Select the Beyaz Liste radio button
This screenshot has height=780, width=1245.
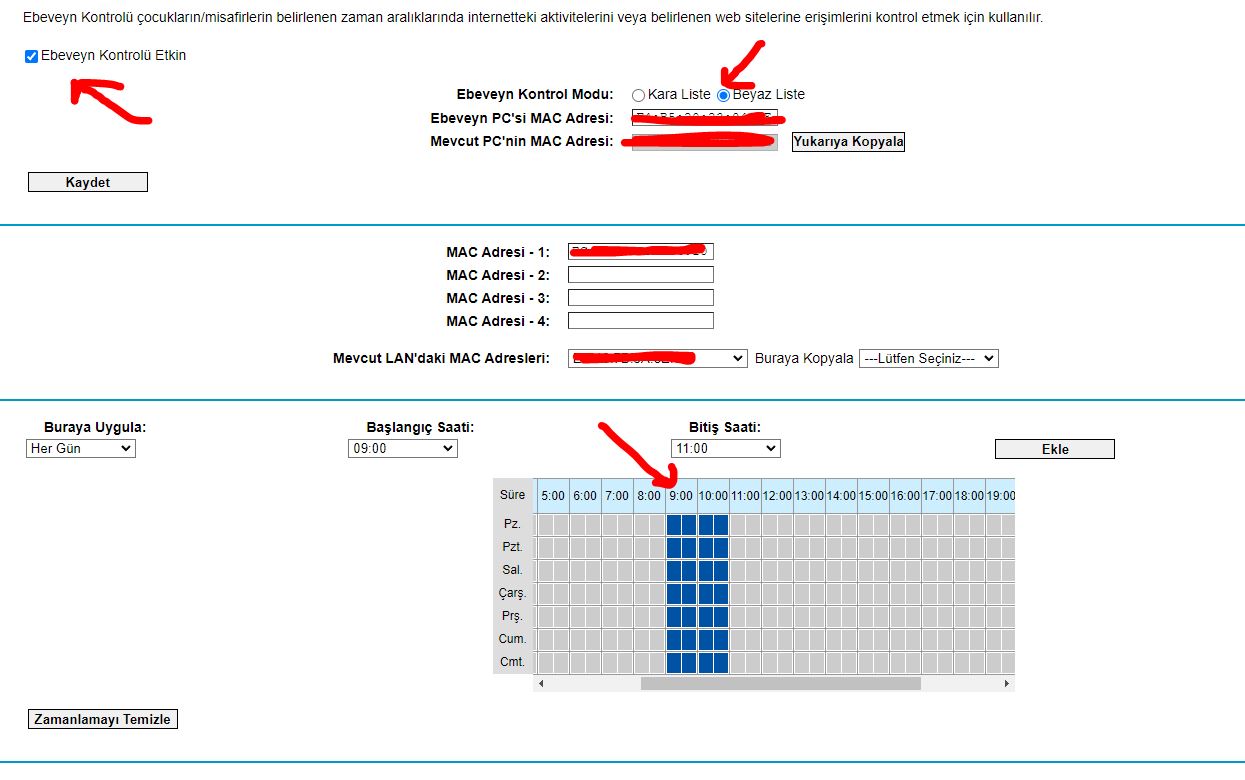pyautogui.click(x=723, y=95)
